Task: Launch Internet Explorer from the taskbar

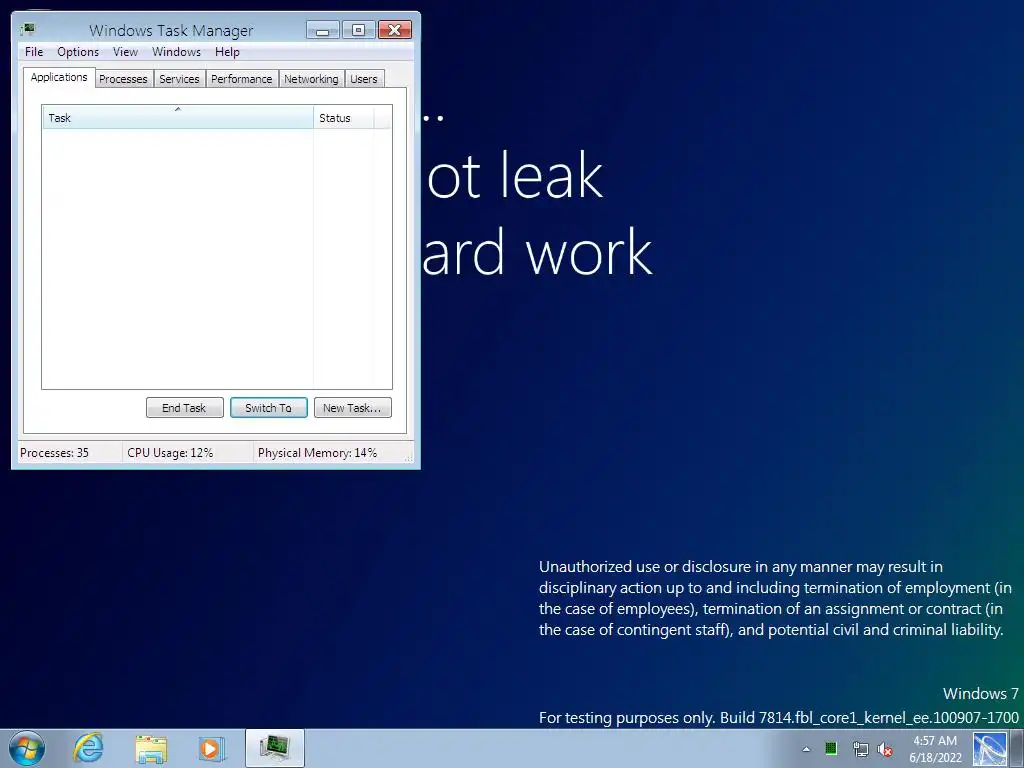Action: [x=88, y=748]
